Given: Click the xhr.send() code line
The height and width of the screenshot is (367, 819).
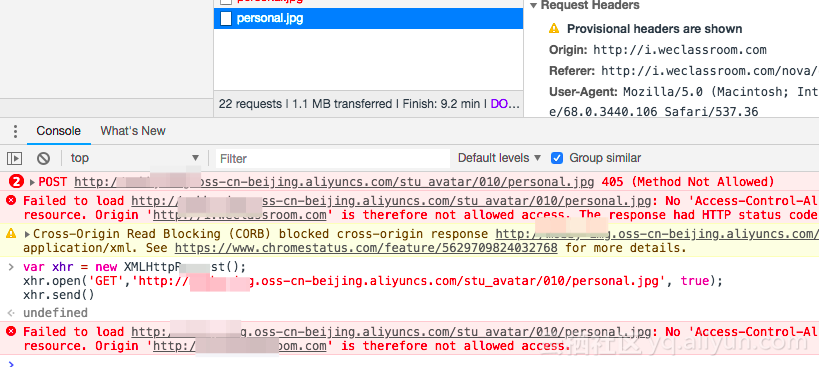Looking at the screenshot, I should pos(58,295).
